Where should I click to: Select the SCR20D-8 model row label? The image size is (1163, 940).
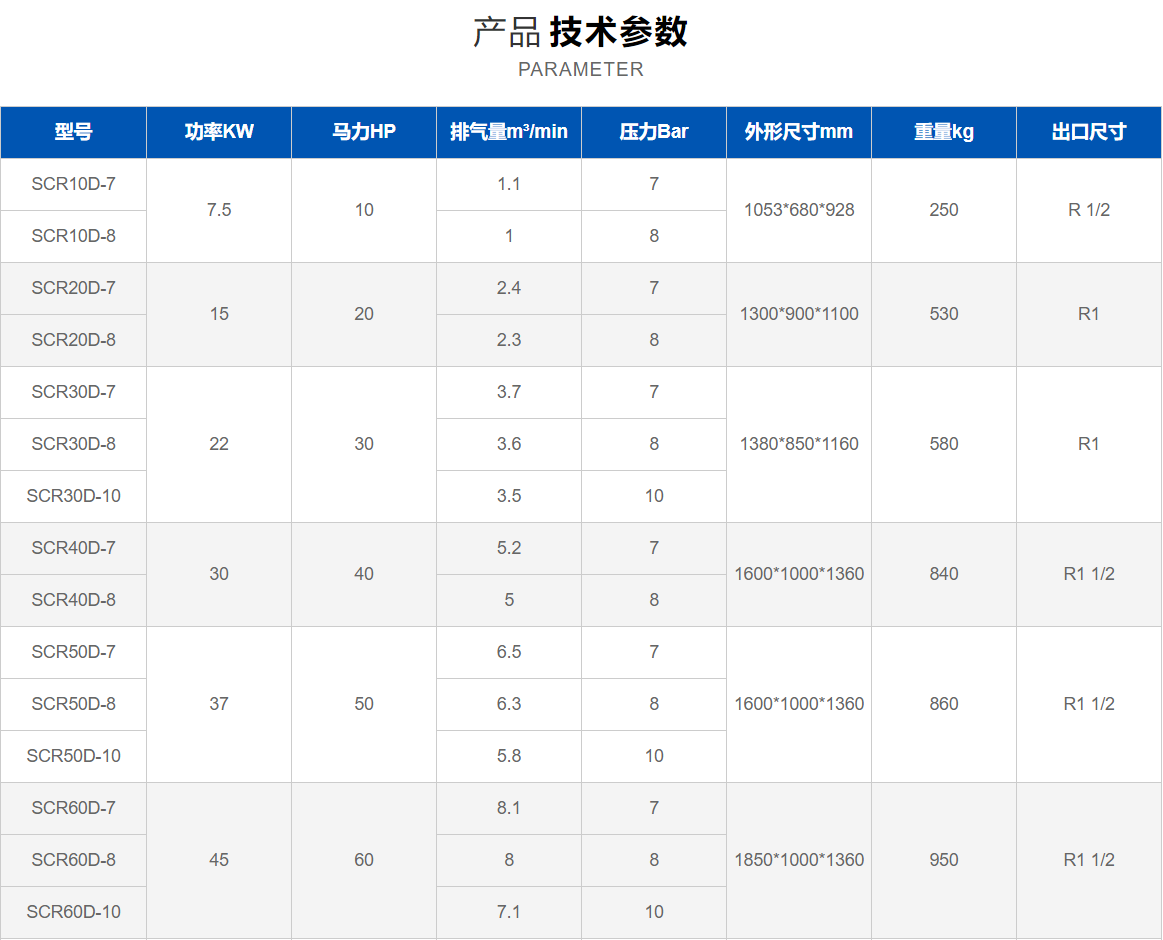(73, 340)
